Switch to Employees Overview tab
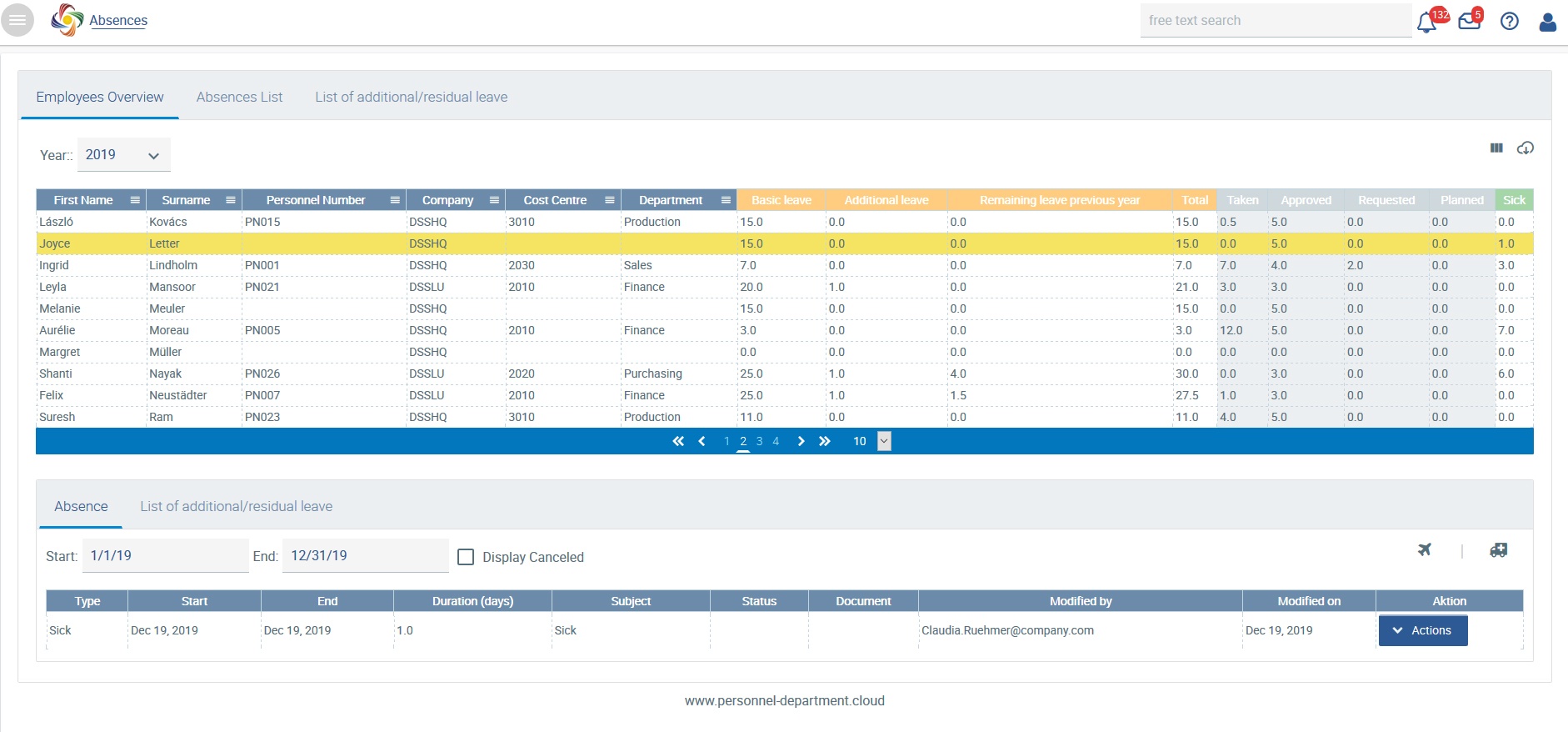The height and width of the screenshot is (732, 1568). point(100,97)
